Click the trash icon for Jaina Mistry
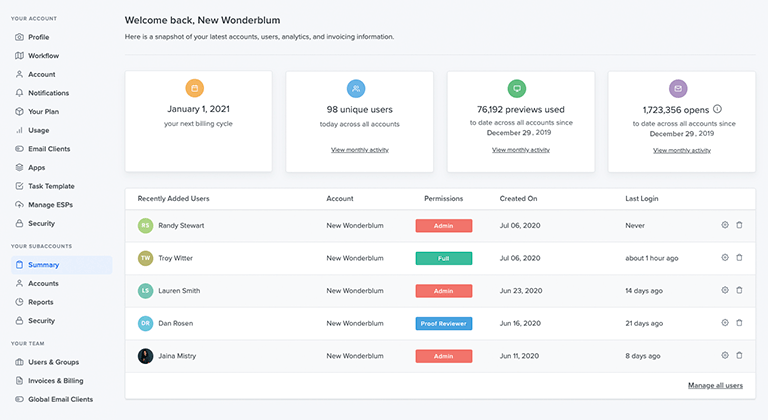Screen dimensions: 768x420 pyautogui.click(x=739, y=355)
